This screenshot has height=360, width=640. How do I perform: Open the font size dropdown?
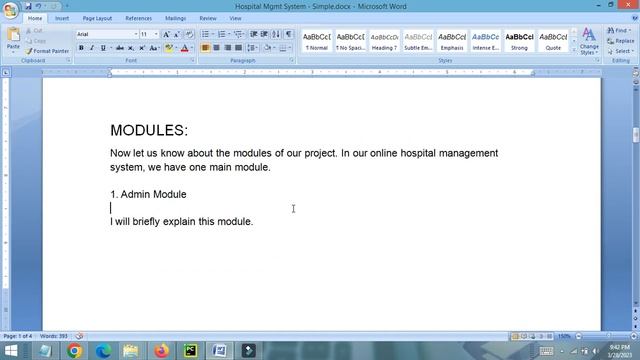click(x=156, y=34)
